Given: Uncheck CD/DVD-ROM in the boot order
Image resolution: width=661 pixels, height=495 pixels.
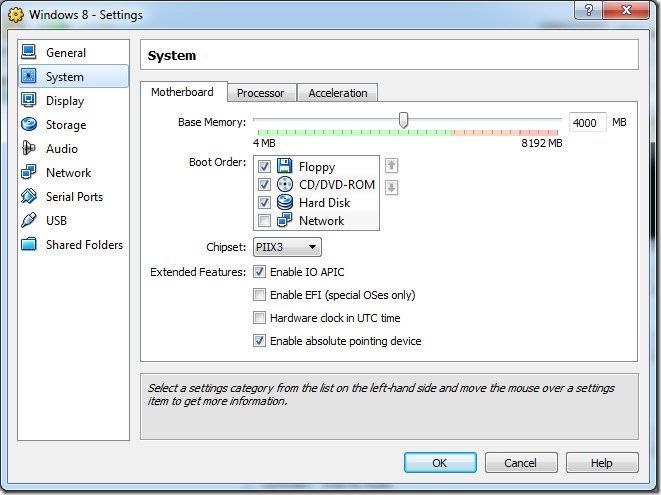Looking at the screenshot, I should tap(264, 184).
